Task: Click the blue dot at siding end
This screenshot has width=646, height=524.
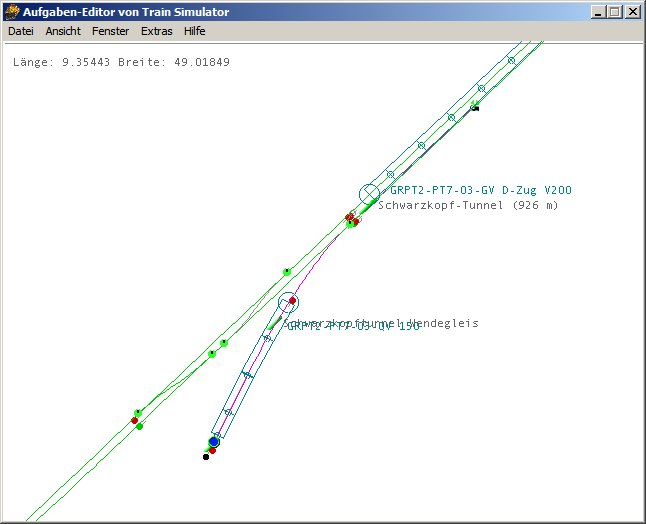Action: tap(213, 441)
